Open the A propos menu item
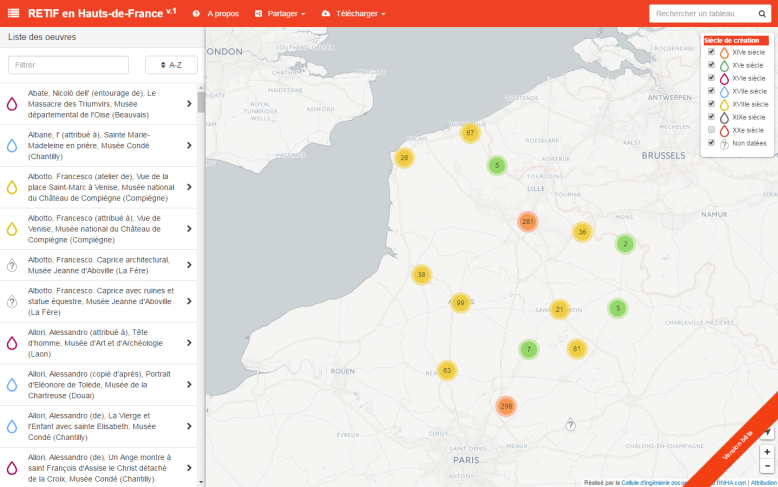Image resolution: width=778 pixels, height=487 pixels. click(x=216, y=14)
